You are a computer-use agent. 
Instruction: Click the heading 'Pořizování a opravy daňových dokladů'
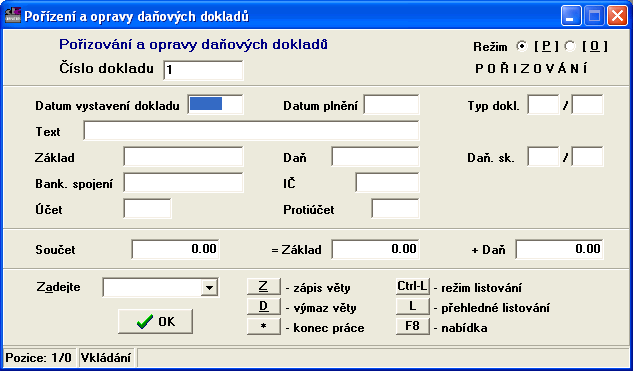[x=193, y=44]
